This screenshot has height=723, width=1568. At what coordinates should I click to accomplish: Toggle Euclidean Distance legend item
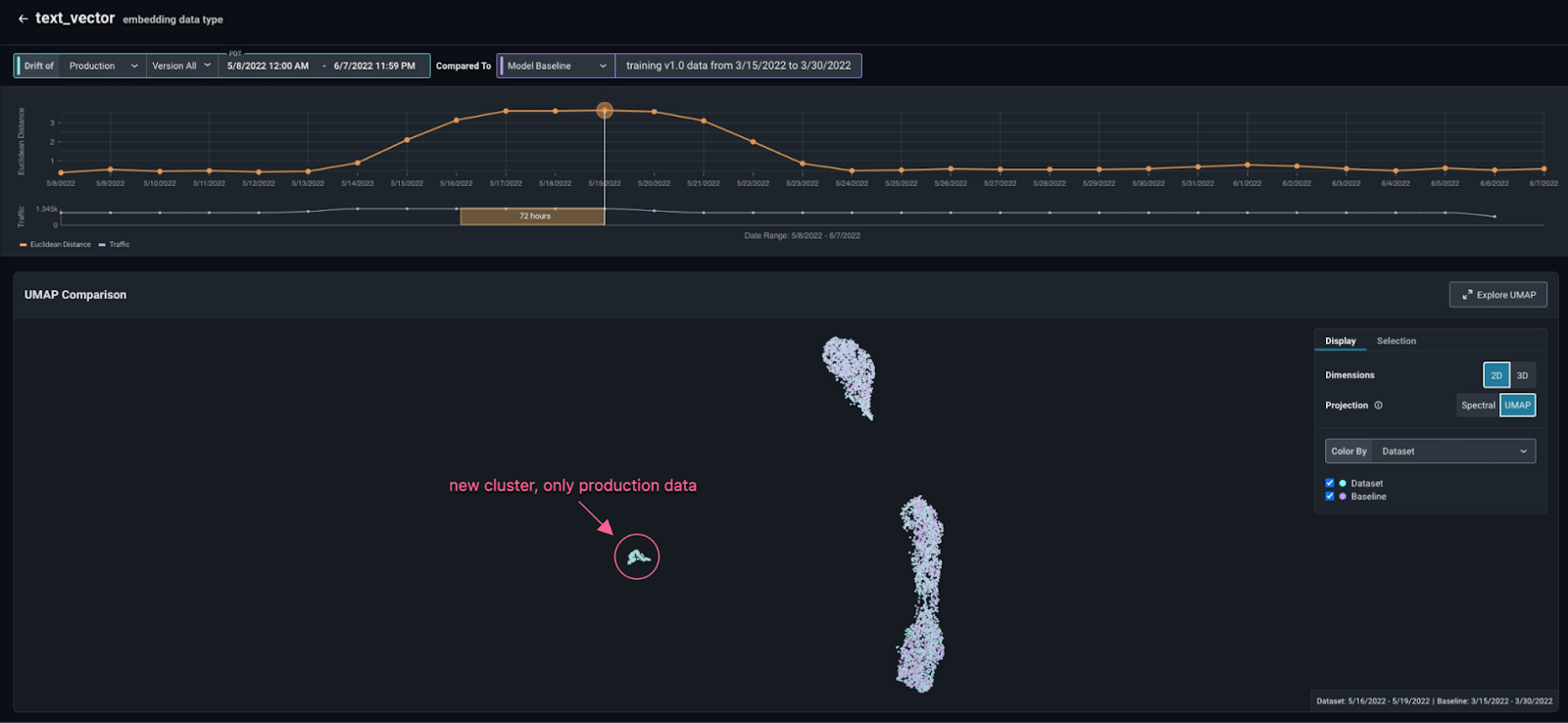pyautogui.click(x=55, y=245)
